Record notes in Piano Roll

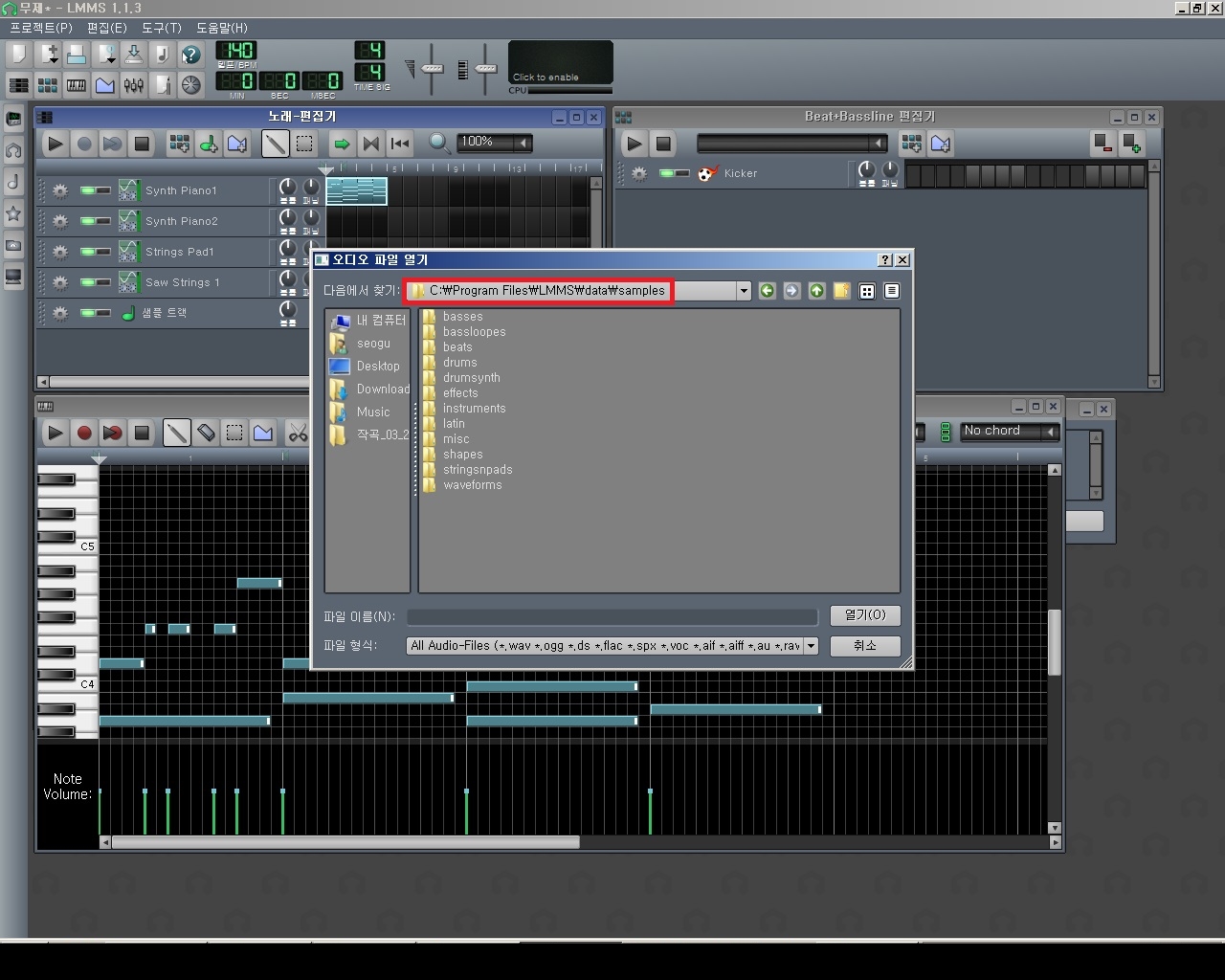84,433
